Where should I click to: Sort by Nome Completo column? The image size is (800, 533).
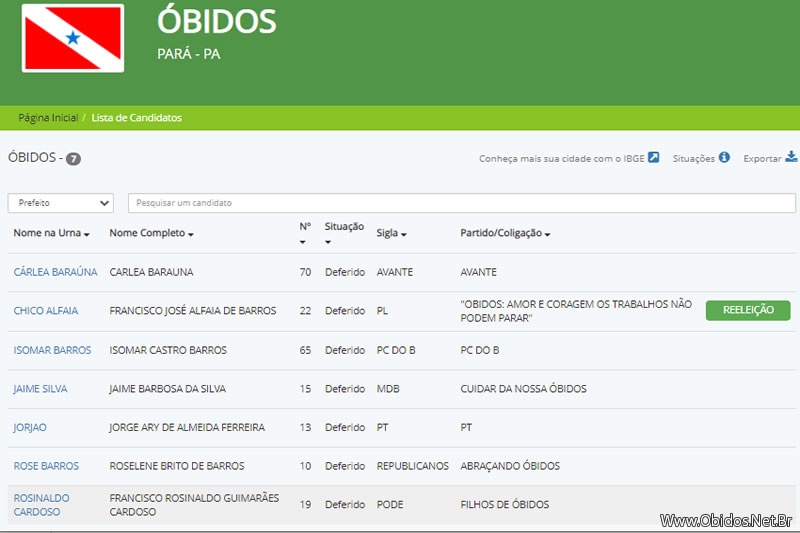coord(152,233)
